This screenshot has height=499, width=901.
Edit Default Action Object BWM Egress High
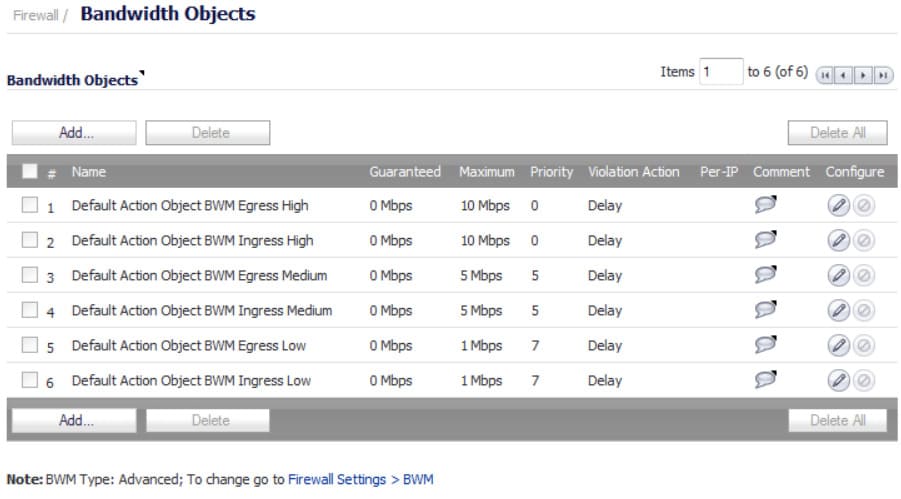[838, 205]
